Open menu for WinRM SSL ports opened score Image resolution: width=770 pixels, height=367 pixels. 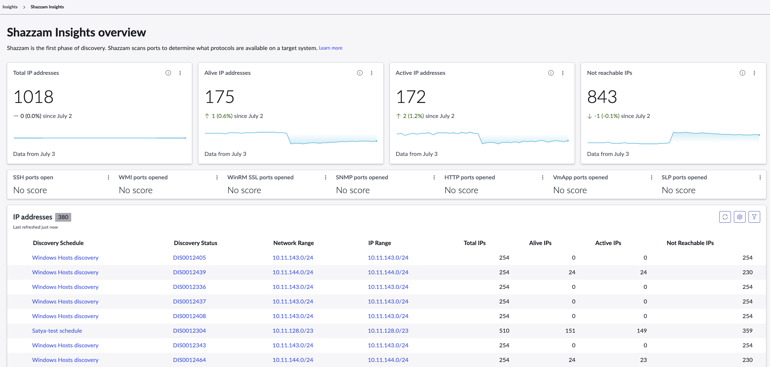(326, 177)
